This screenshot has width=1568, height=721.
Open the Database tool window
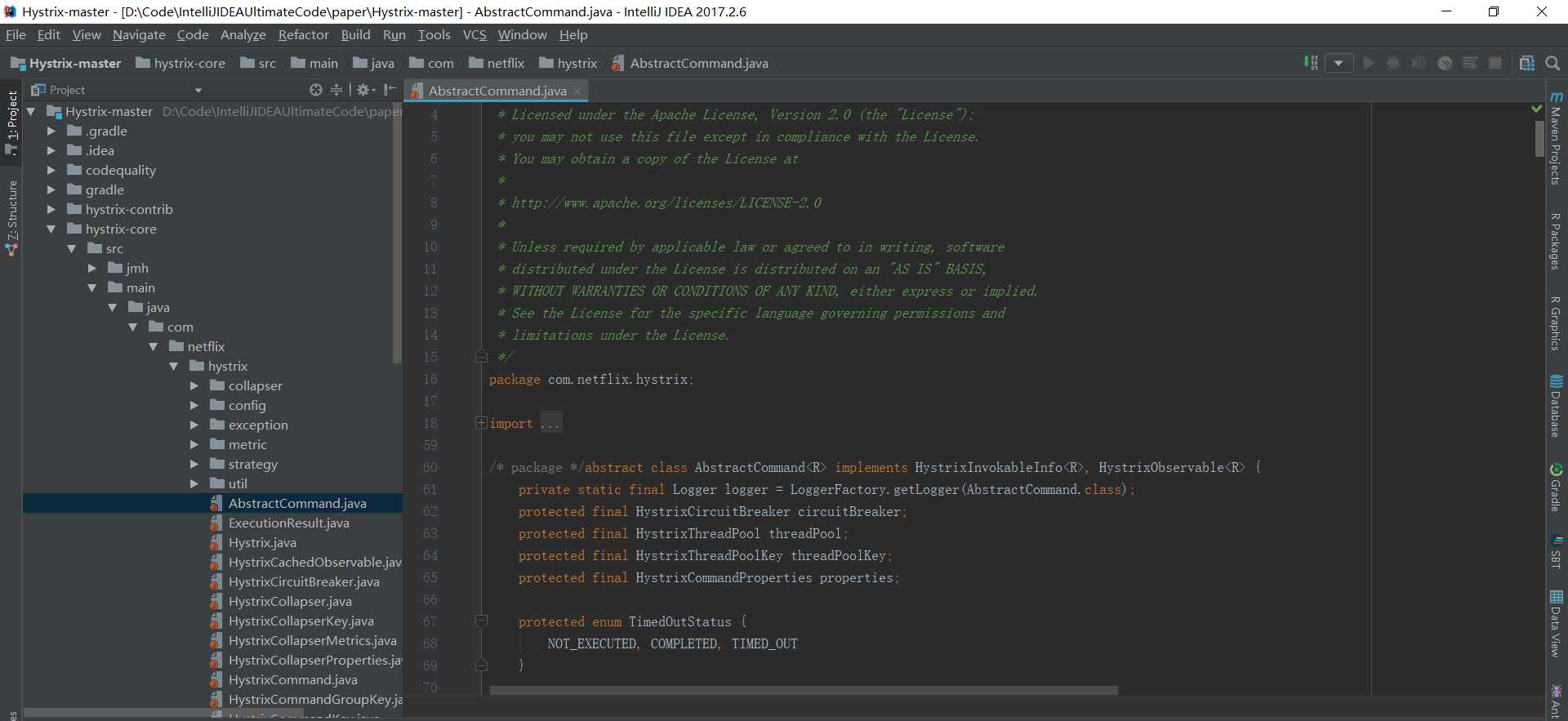tap(1557, 406)
